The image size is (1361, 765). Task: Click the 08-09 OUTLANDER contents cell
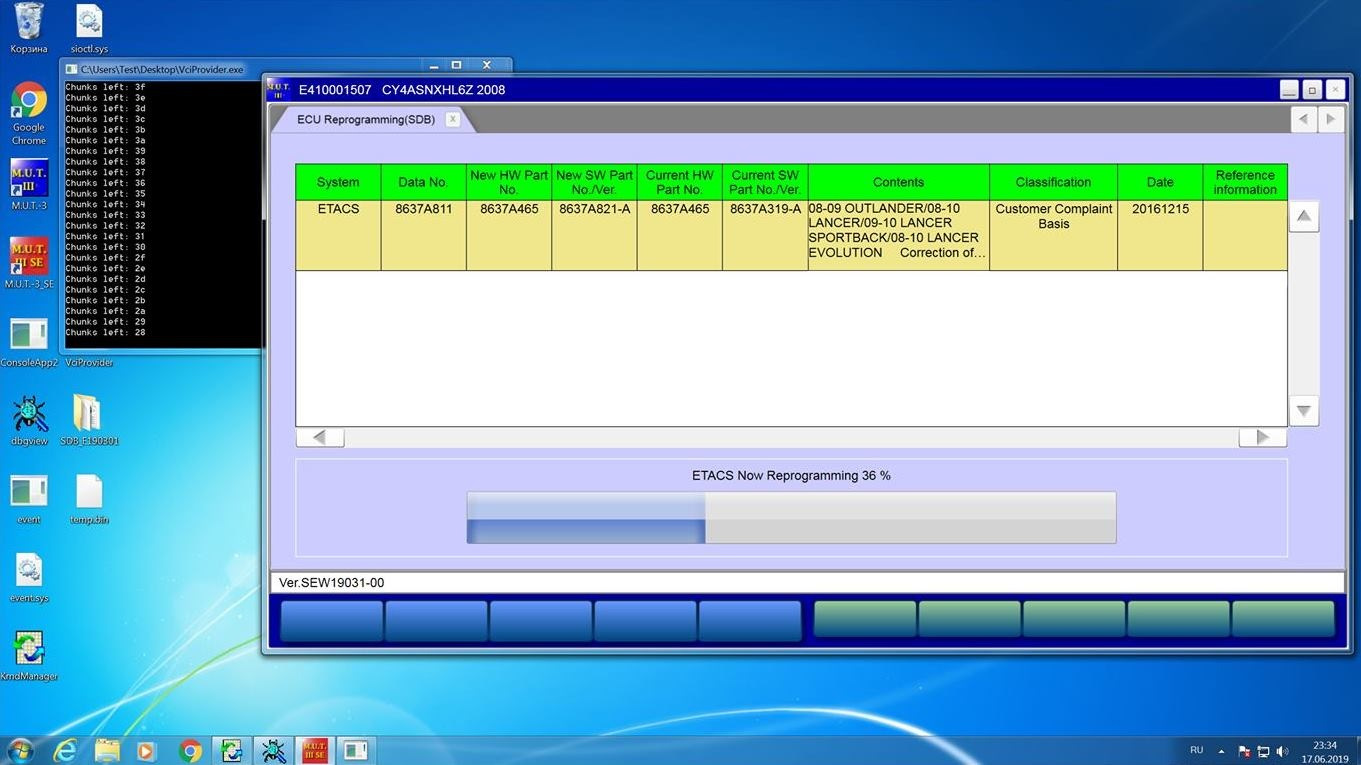point(898,235)
